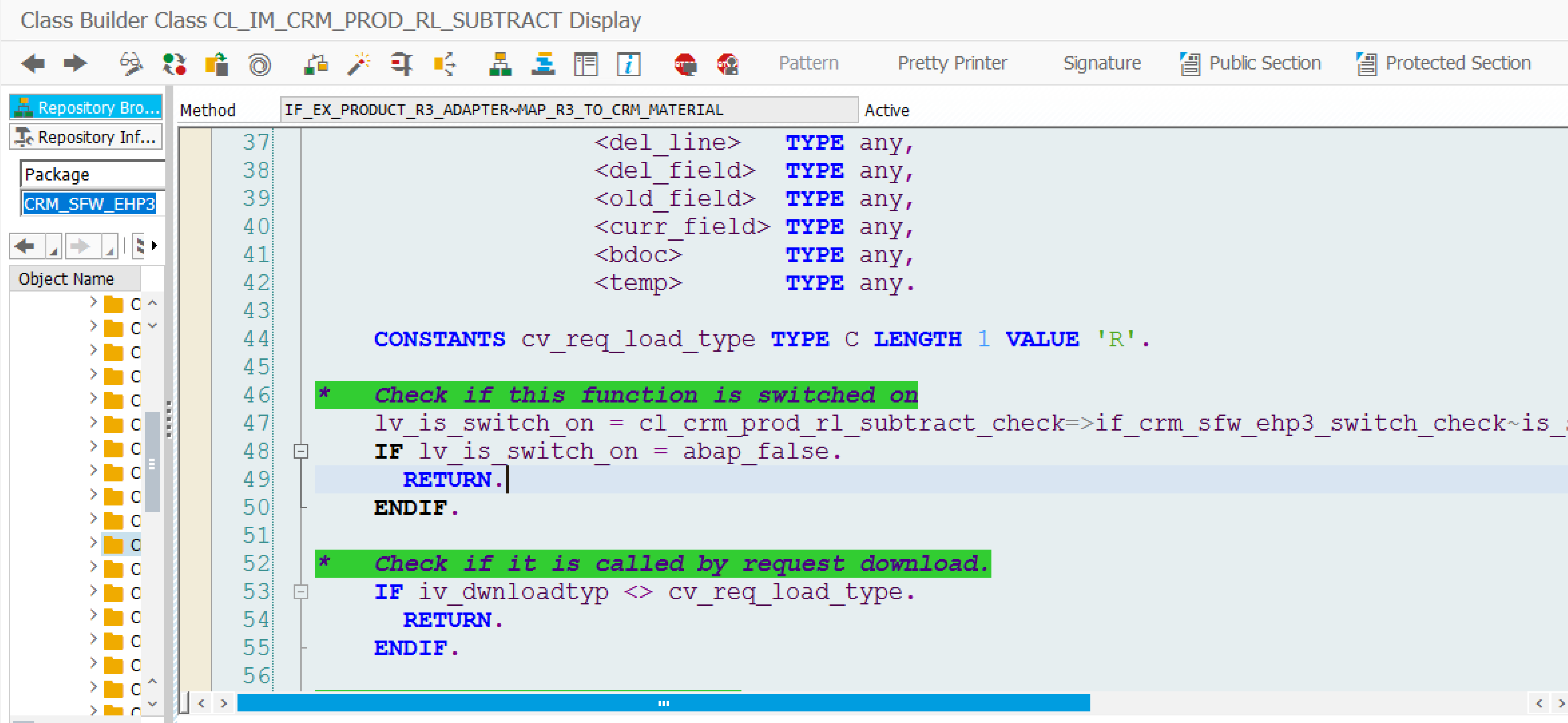1568x723 pixels.
Task: Toggle the external breakpoint stop icon
Action: (x=728, y=63)
